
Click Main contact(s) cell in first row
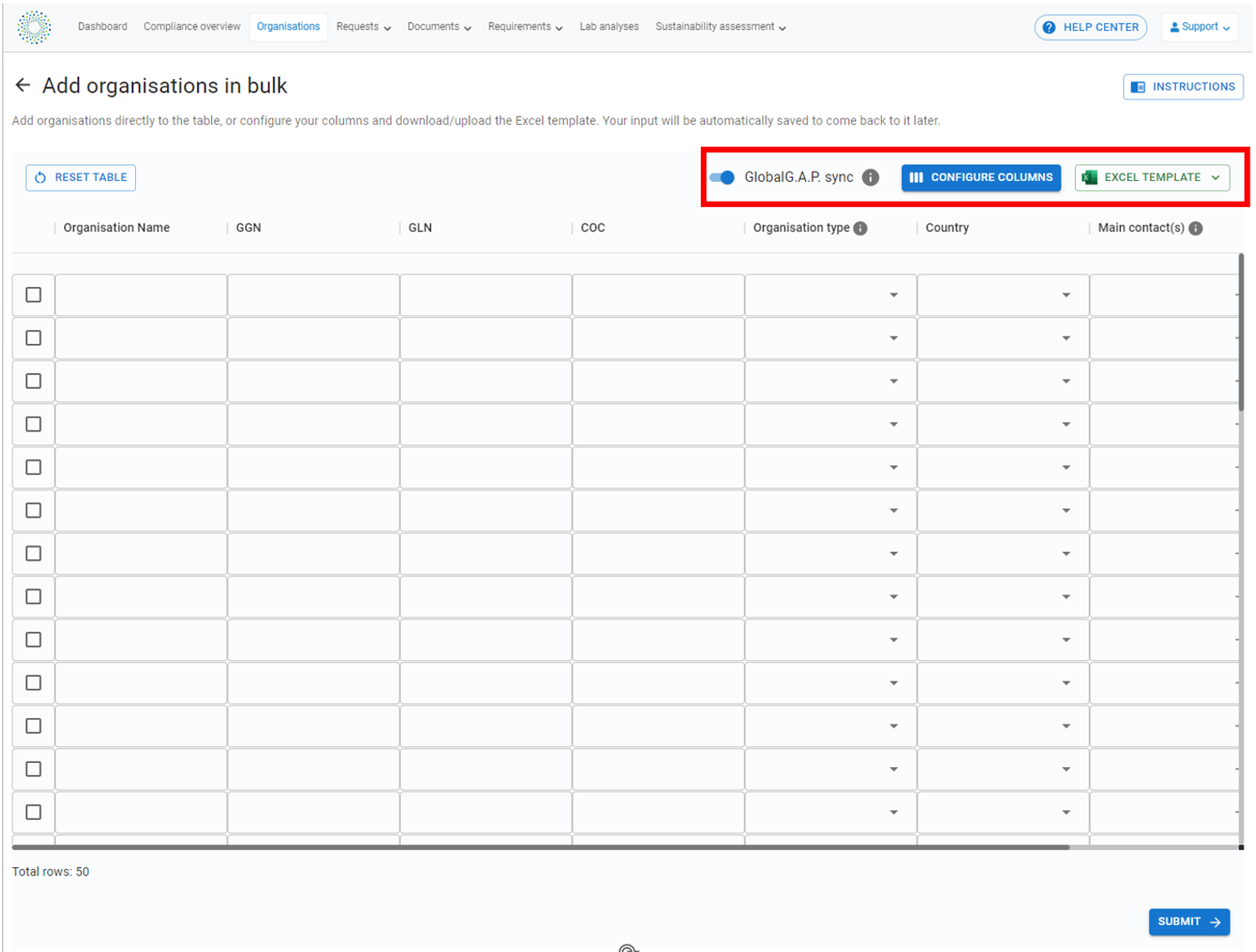(1163, 295)
